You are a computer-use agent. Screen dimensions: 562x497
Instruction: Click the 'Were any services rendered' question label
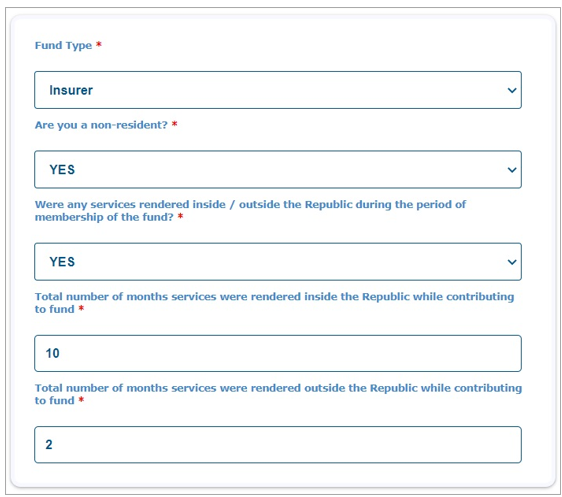coord(250,211)
